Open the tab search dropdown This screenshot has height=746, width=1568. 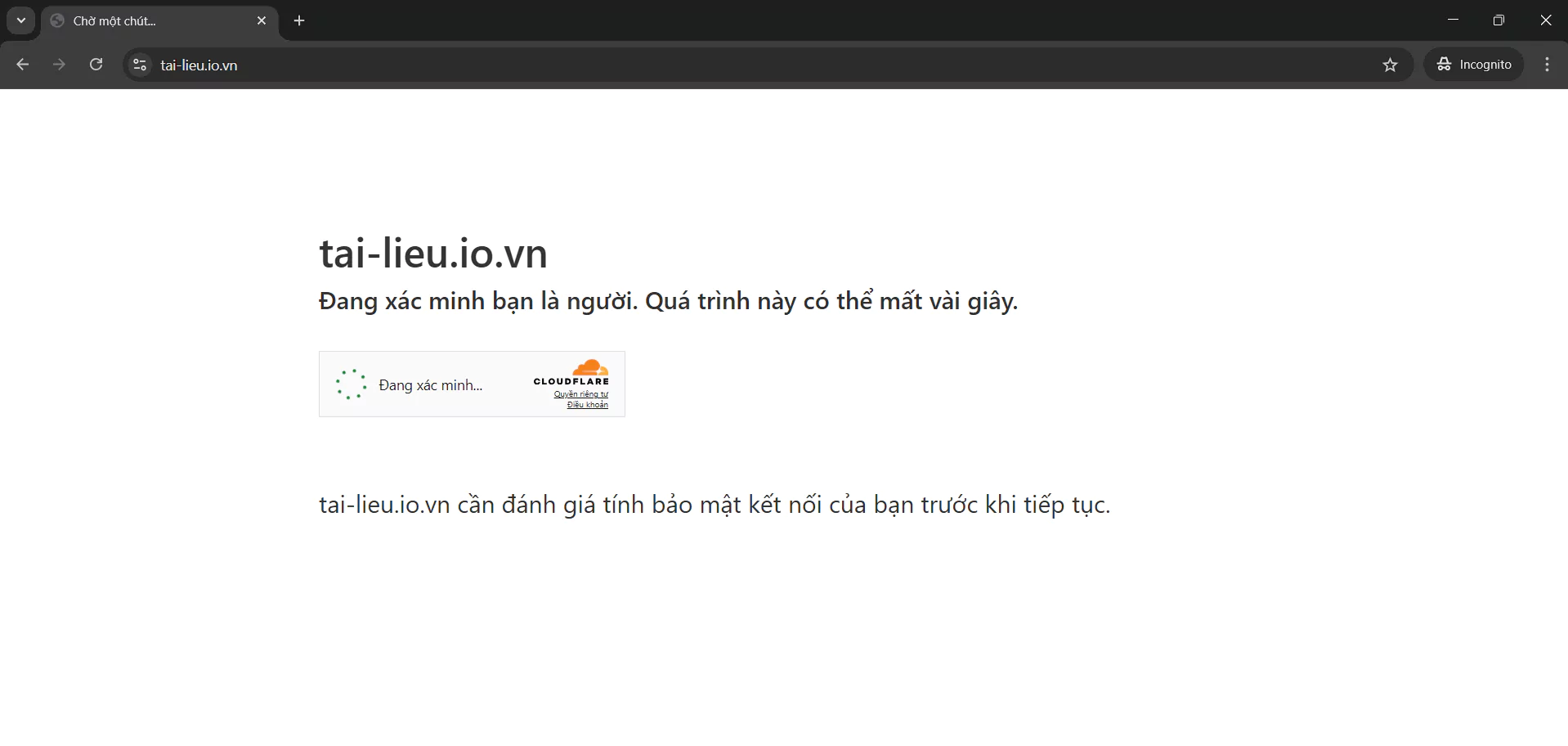(x=21, y=20)
